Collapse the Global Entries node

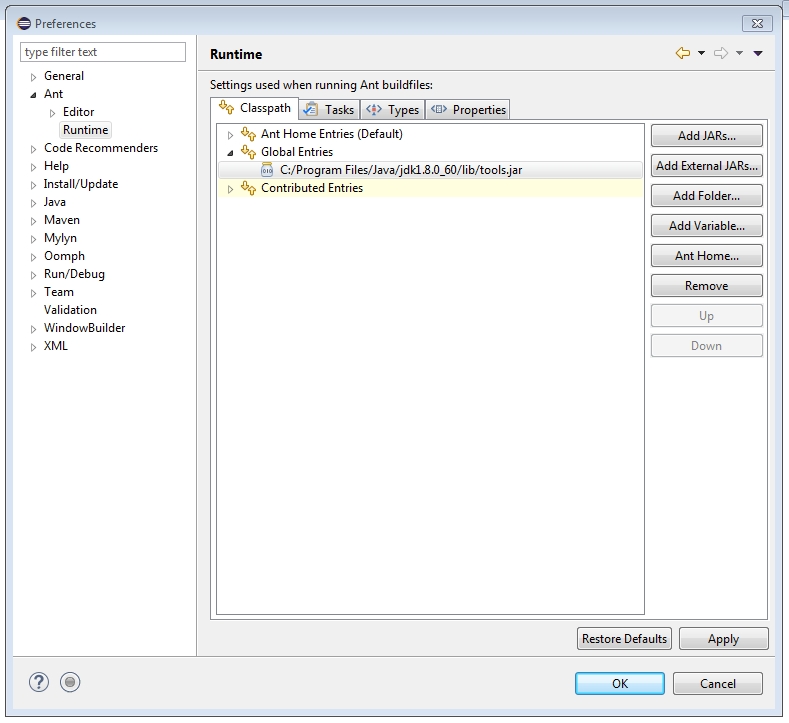pos(230,152)
